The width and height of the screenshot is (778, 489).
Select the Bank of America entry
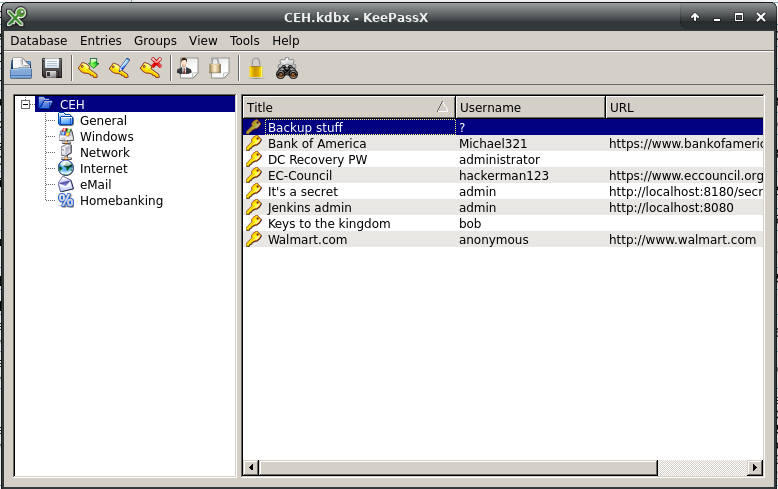point(316,143)
